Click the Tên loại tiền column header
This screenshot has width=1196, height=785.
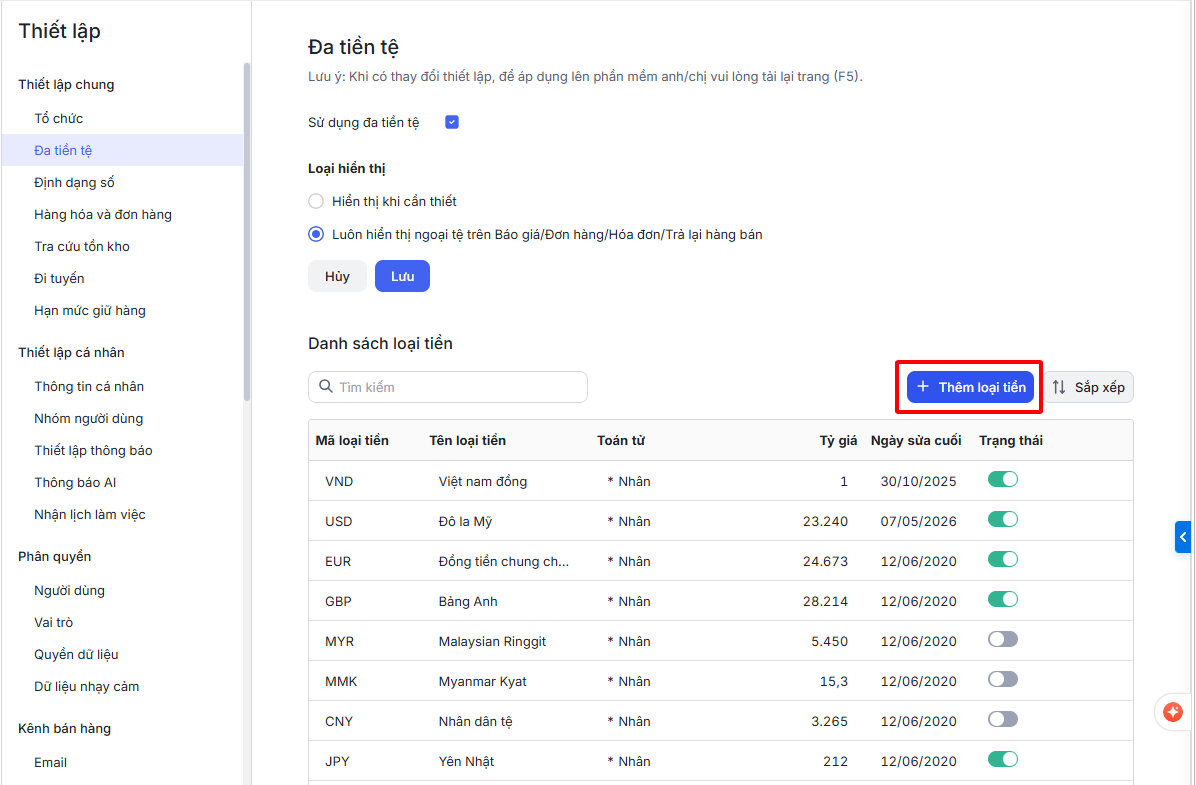point(468,440)
